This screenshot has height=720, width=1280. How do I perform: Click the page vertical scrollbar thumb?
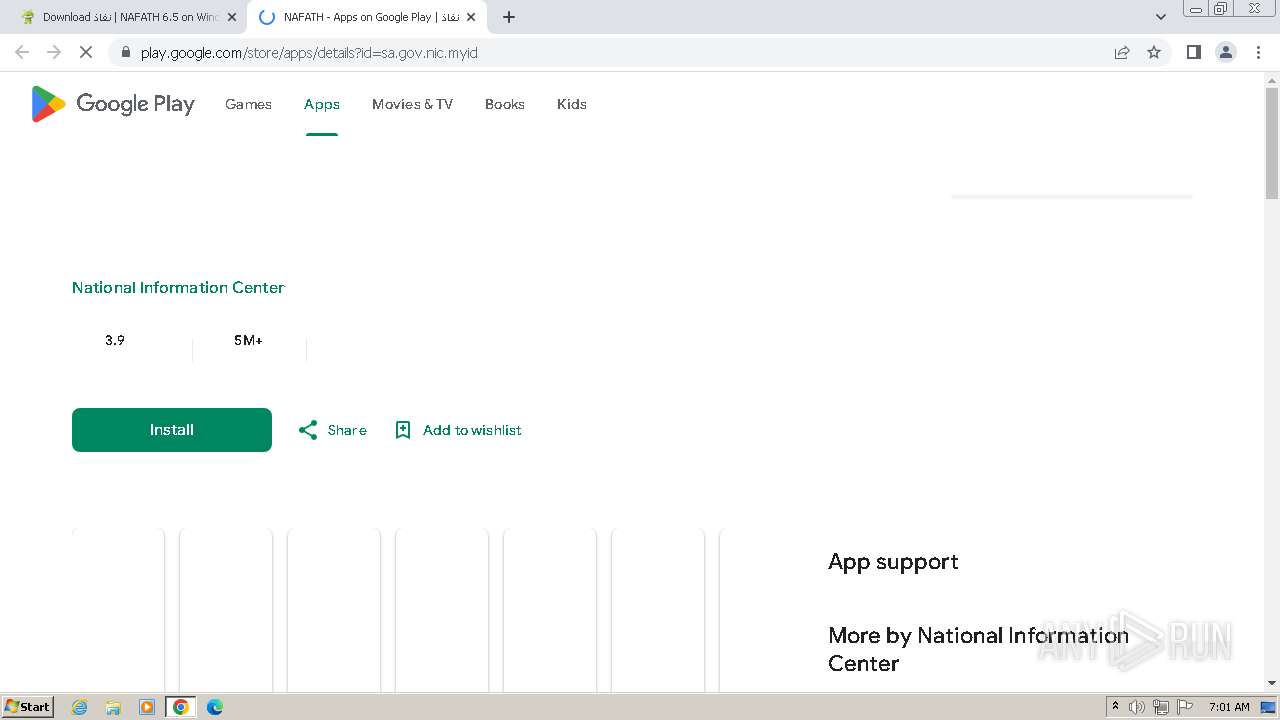[1272, 143]
